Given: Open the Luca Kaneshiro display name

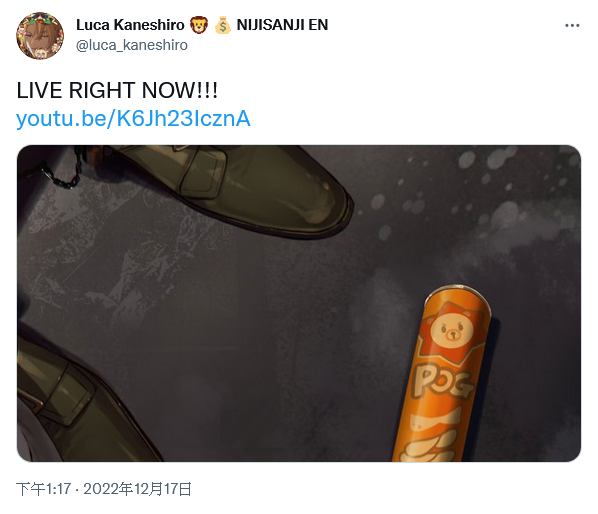Looking at the screenshot, I should point(130,25).
